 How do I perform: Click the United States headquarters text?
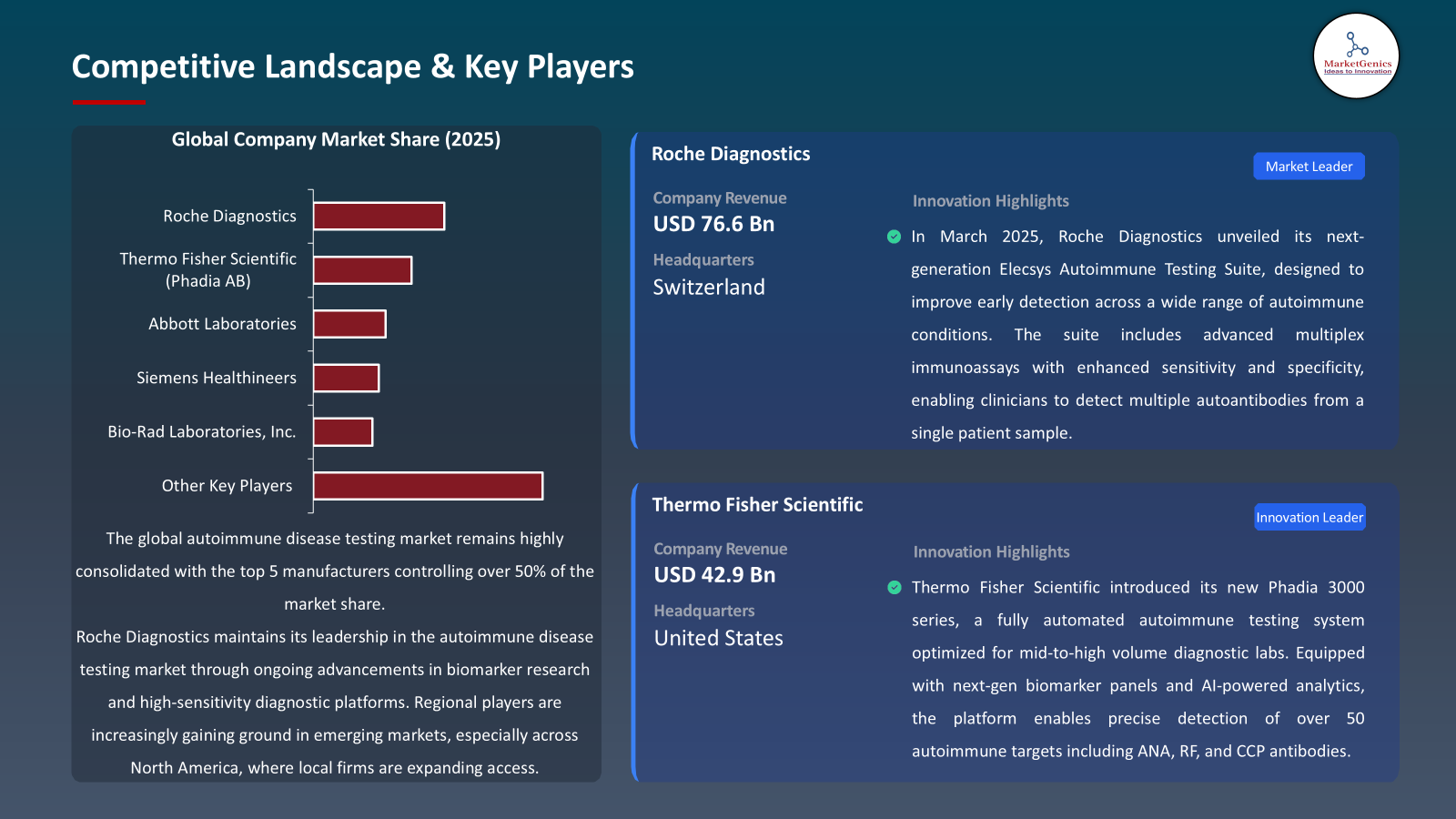718,639
